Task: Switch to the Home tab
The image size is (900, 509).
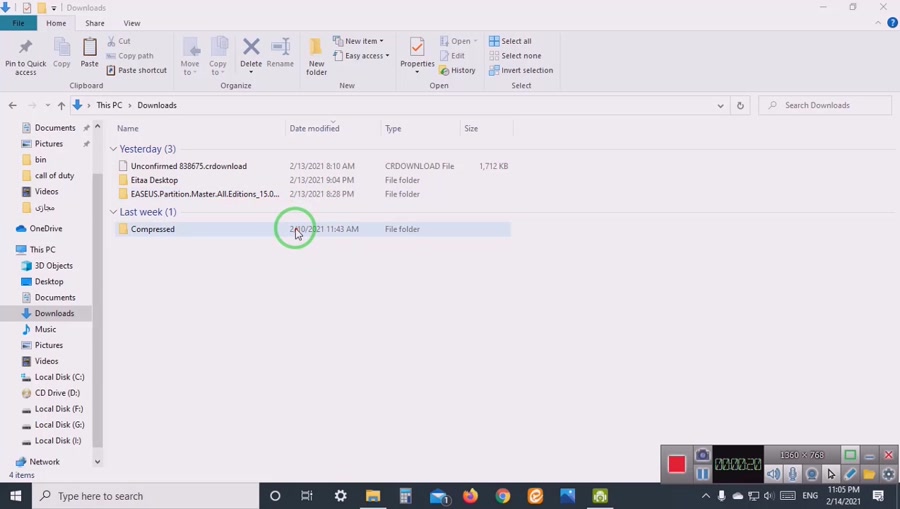Action: point(56,23)
